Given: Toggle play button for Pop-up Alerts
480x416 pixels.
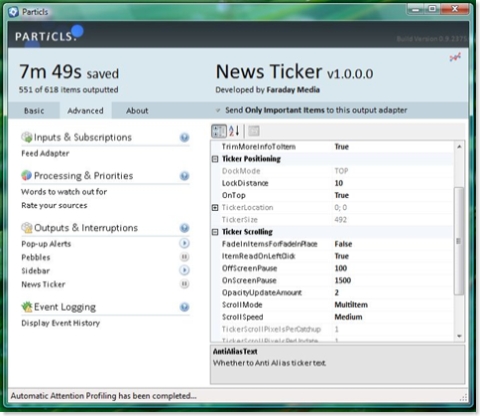Looking at the screenshot, I should tap(184, 243).
